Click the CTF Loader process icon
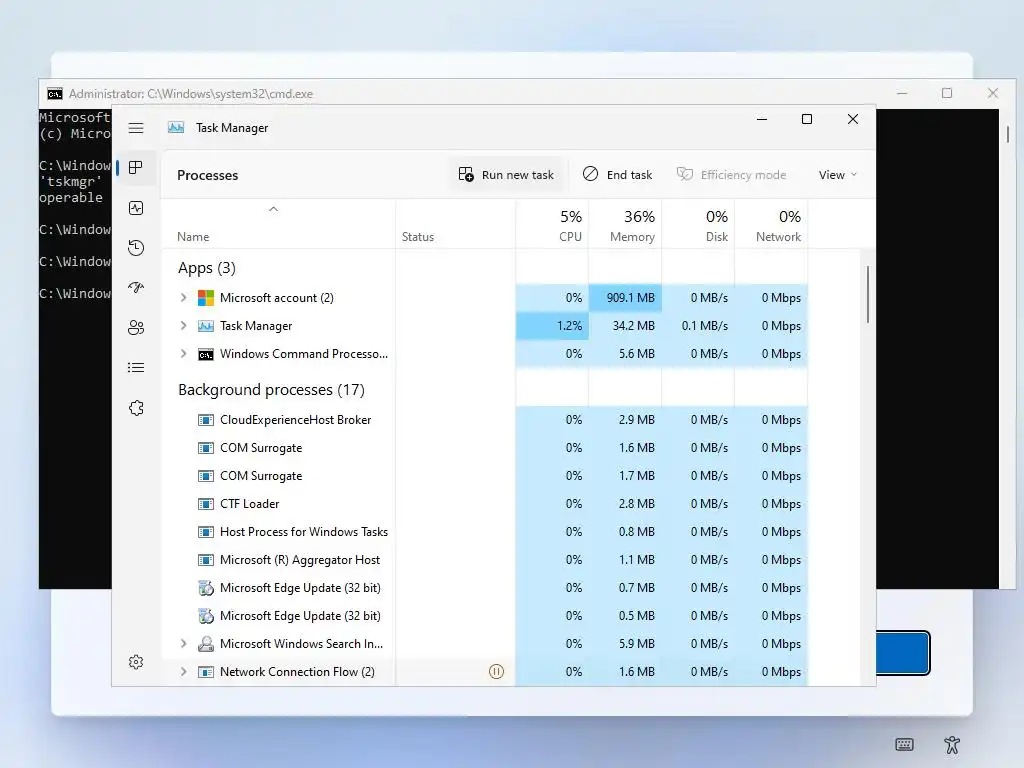 pyautogui.click(x=206, y=504)
